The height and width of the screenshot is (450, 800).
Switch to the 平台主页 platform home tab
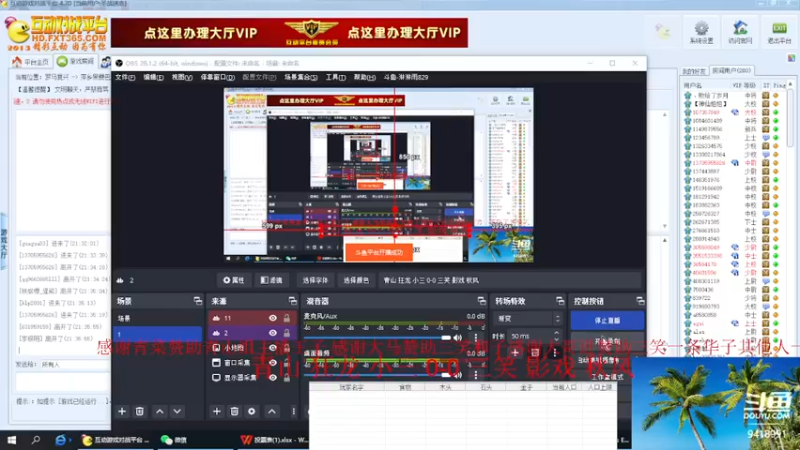coord(31,62)
